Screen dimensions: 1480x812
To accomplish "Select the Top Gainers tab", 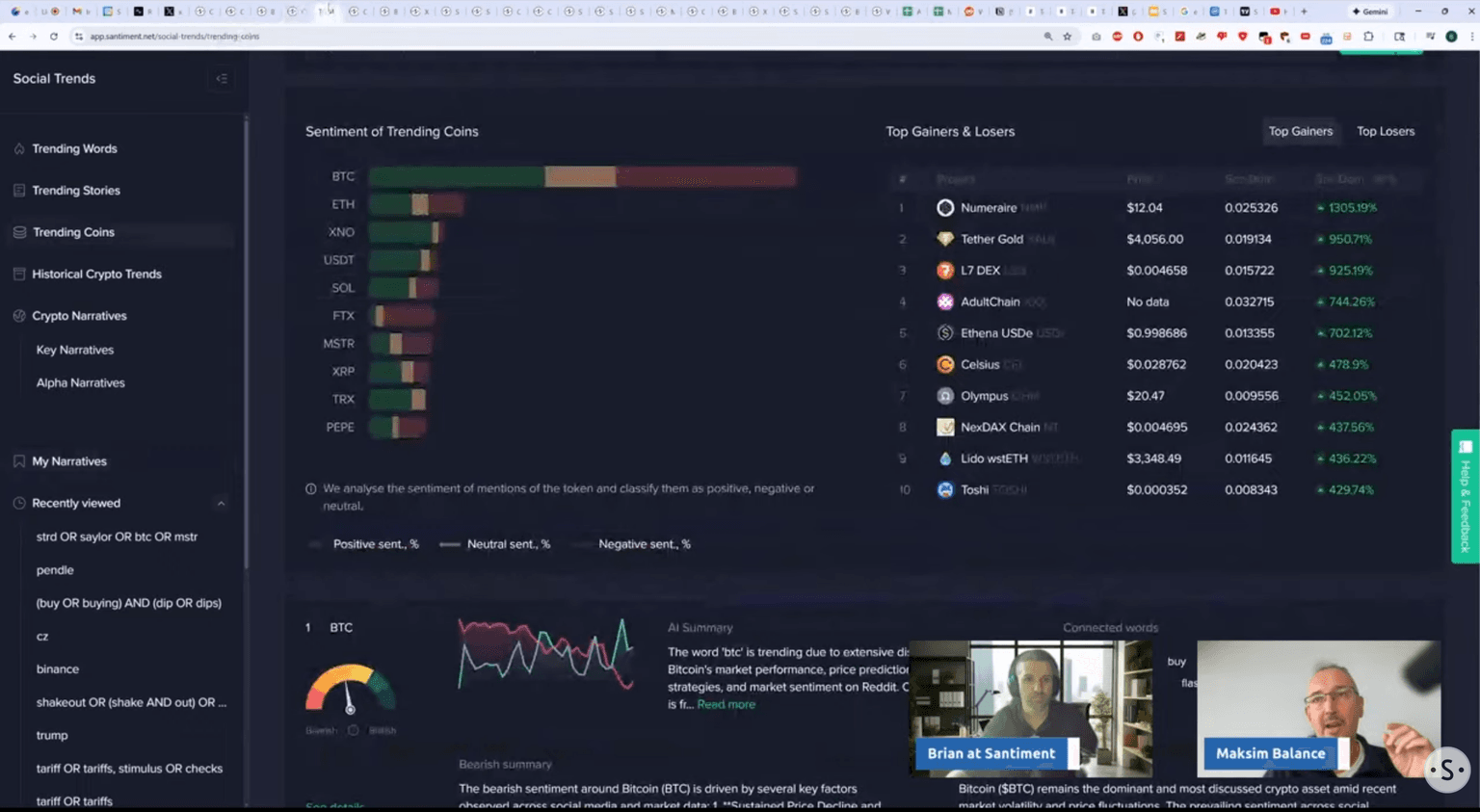I will click(x=1300, y=132).
